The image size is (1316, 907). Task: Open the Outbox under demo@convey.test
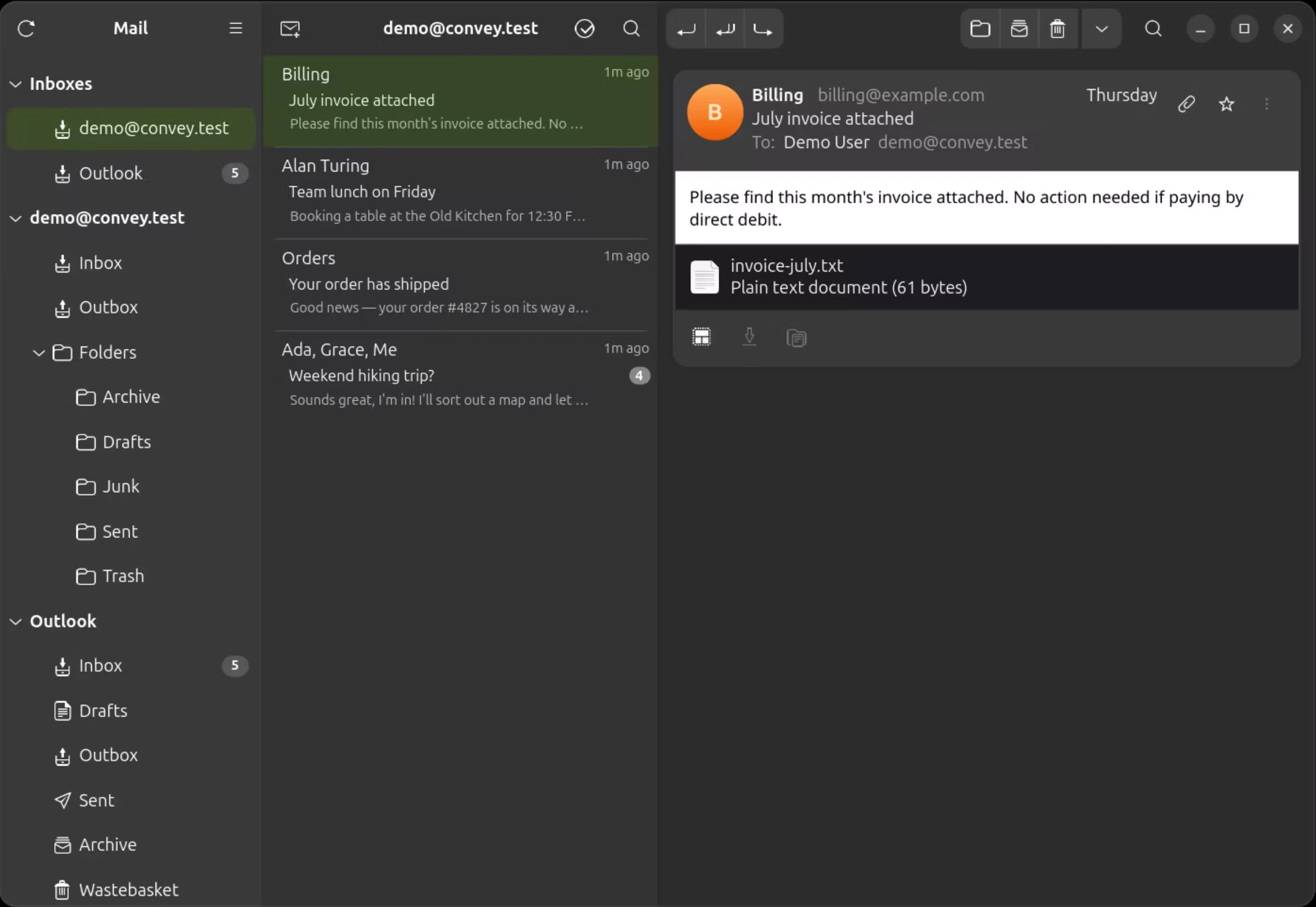tap(131, 308)
